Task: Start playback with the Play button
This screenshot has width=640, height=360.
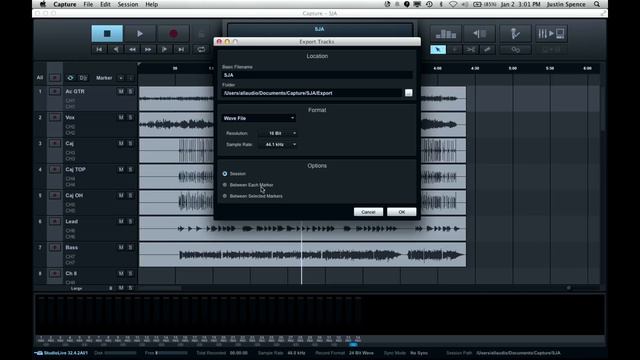Action: pyautogui.click(x=140, y=33)
